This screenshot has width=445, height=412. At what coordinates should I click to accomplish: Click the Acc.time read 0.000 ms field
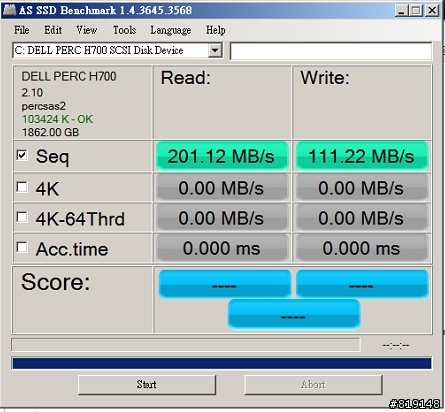point(222,248)
